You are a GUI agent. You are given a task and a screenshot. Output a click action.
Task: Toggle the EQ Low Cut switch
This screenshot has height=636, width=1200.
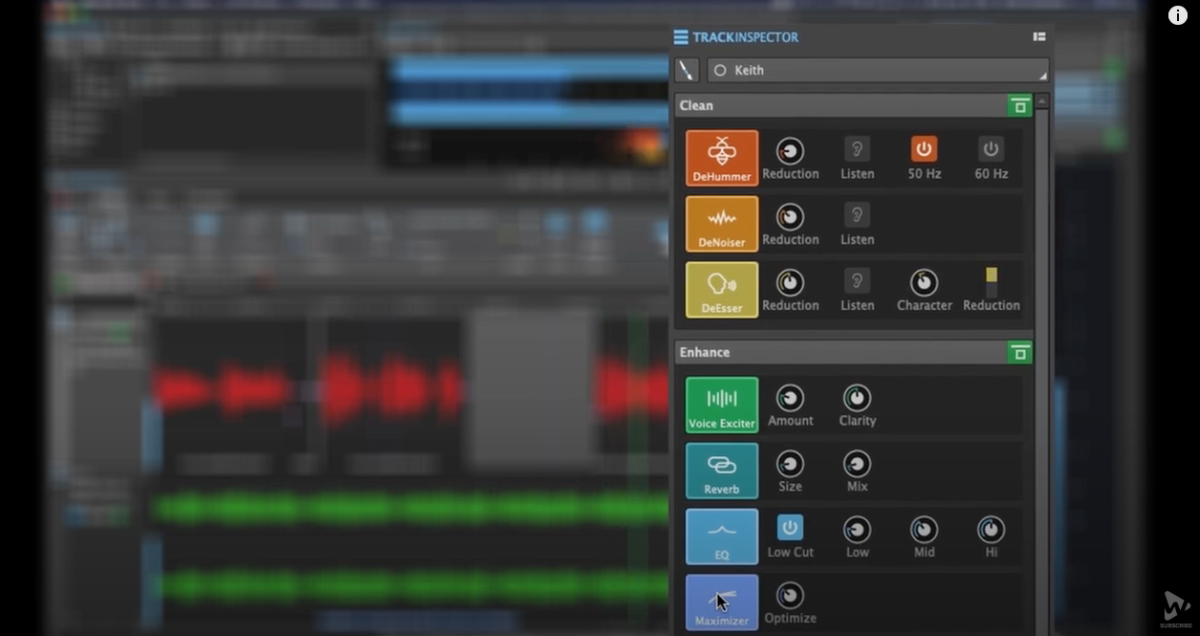pyautogui.click(x=790, y=528)
